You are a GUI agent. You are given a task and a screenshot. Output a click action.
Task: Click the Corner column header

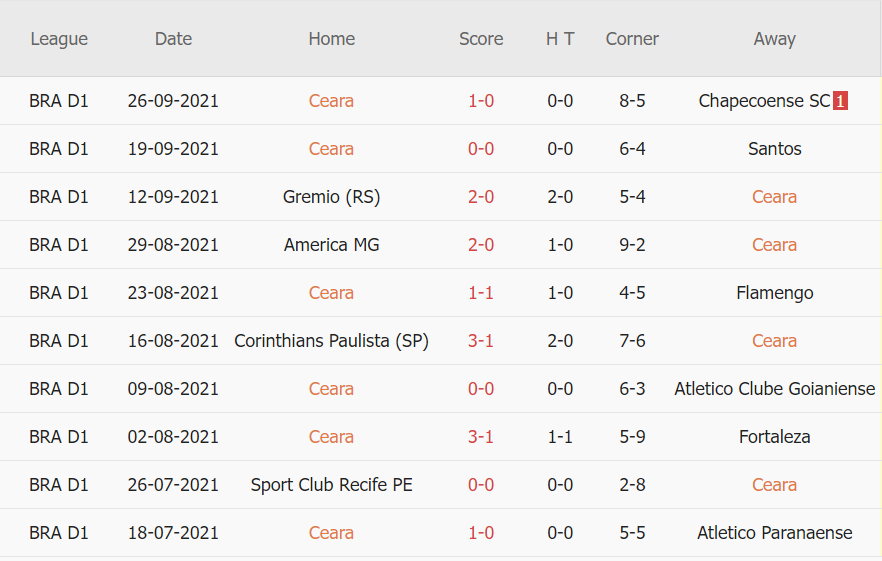pos(632,39)
